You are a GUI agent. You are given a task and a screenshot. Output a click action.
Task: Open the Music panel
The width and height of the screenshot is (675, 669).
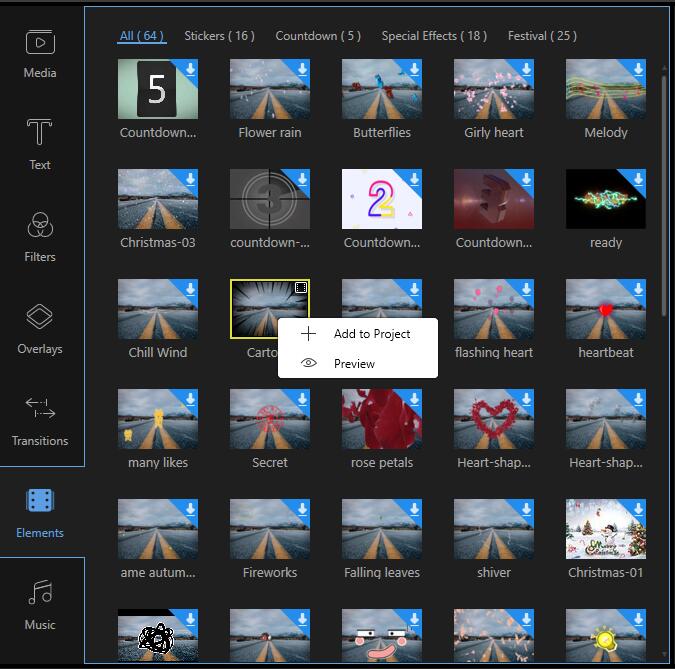pos(40,605)
